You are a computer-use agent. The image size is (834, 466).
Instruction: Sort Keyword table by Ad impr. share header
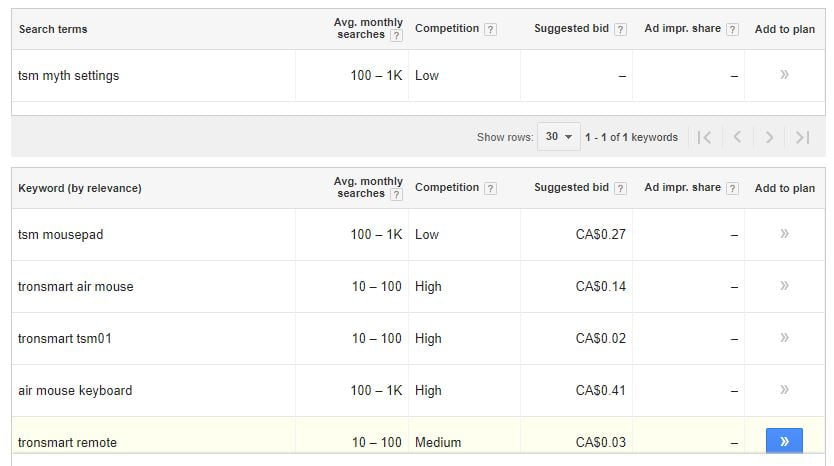pos(682,187)
